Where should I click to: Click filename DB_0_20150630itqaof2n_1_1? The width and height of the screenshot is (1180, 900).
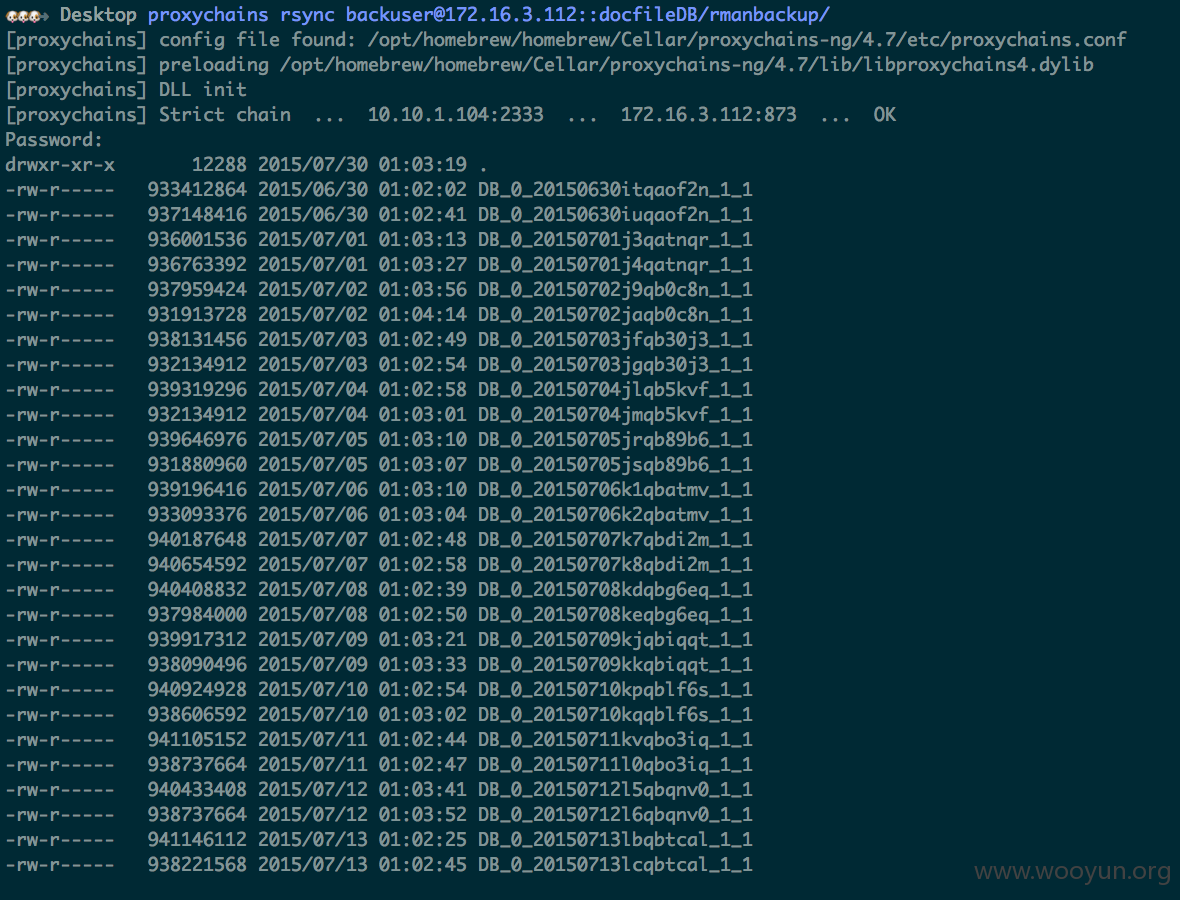click(x=615, y=190)
